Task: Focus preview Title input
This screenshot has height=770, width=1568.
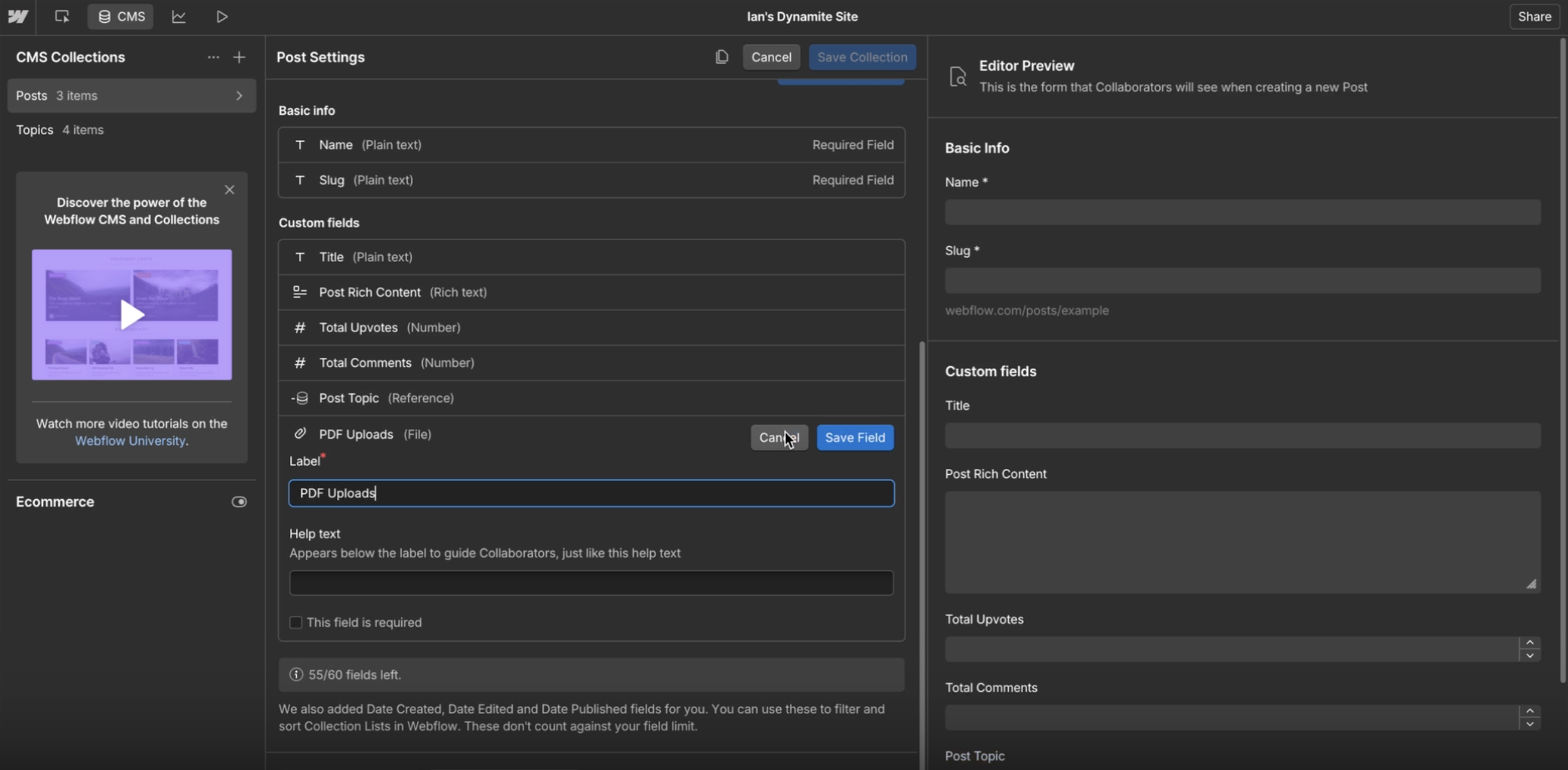Action: (x=1242, y=436)
